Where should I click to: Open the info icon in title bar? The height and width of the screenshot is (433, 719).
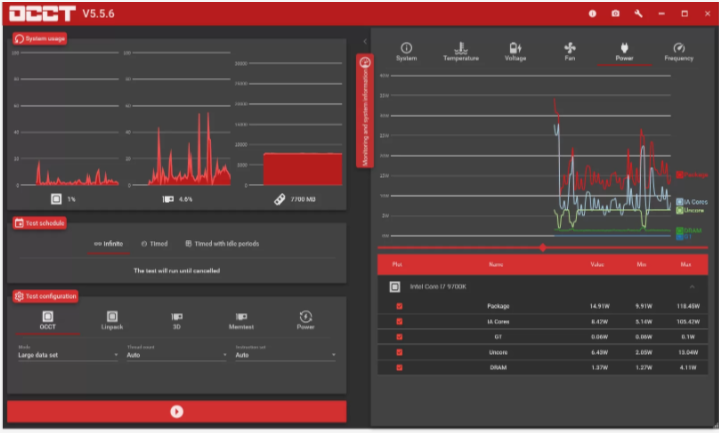(x=592, y=14)
